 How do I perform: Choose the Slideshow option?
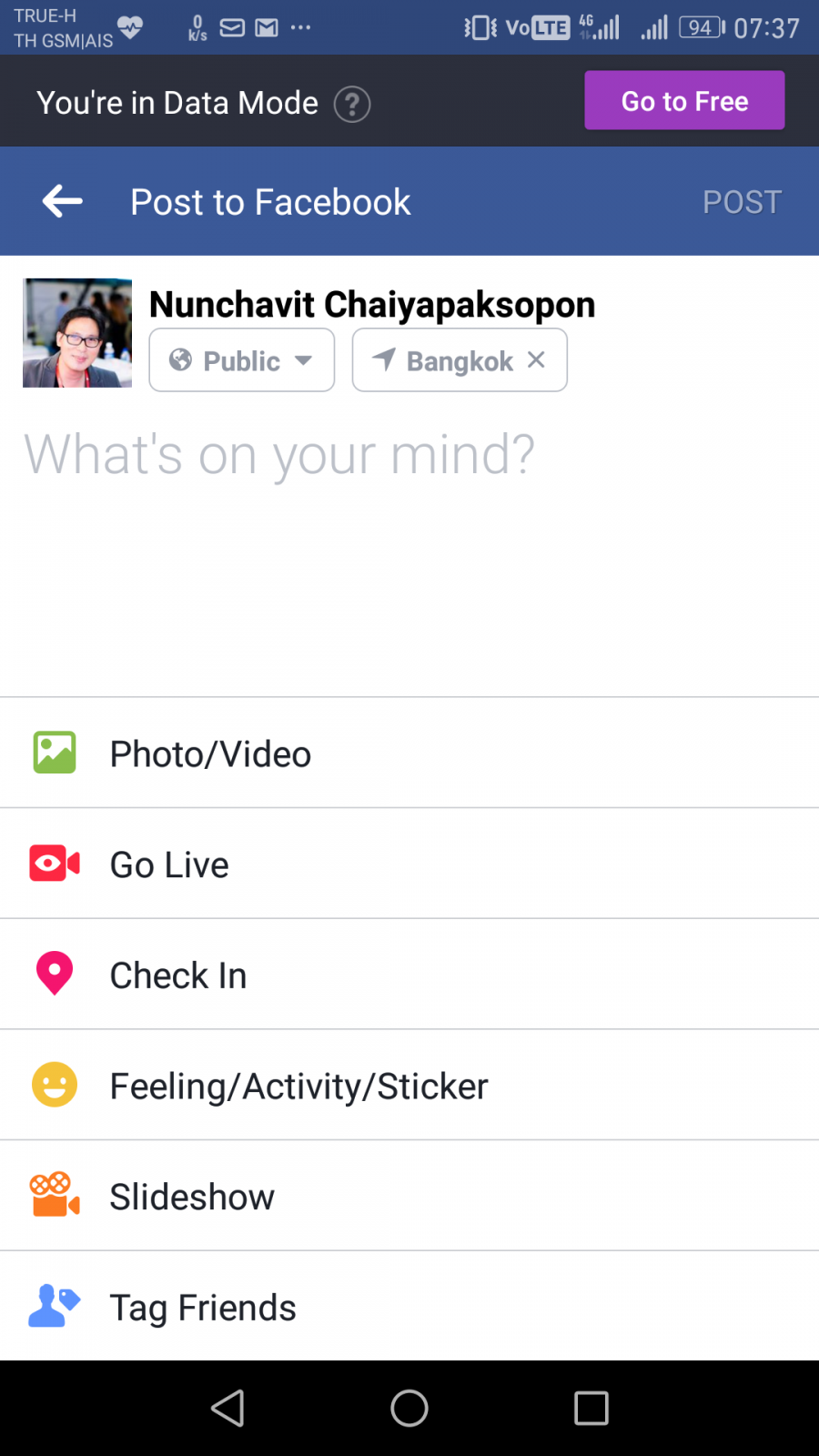click(x=192, y=1197)
